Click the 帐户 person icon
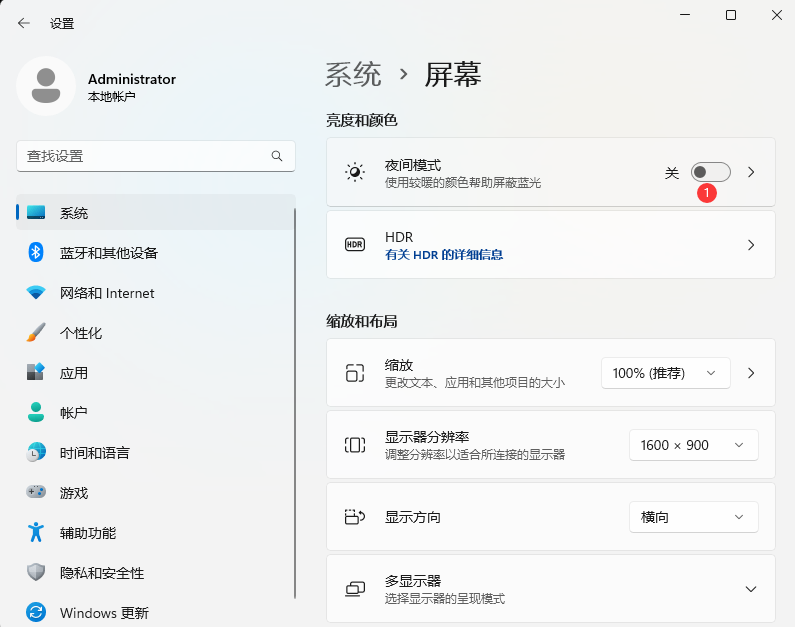The image size is (795, 627). coord(36,412)
